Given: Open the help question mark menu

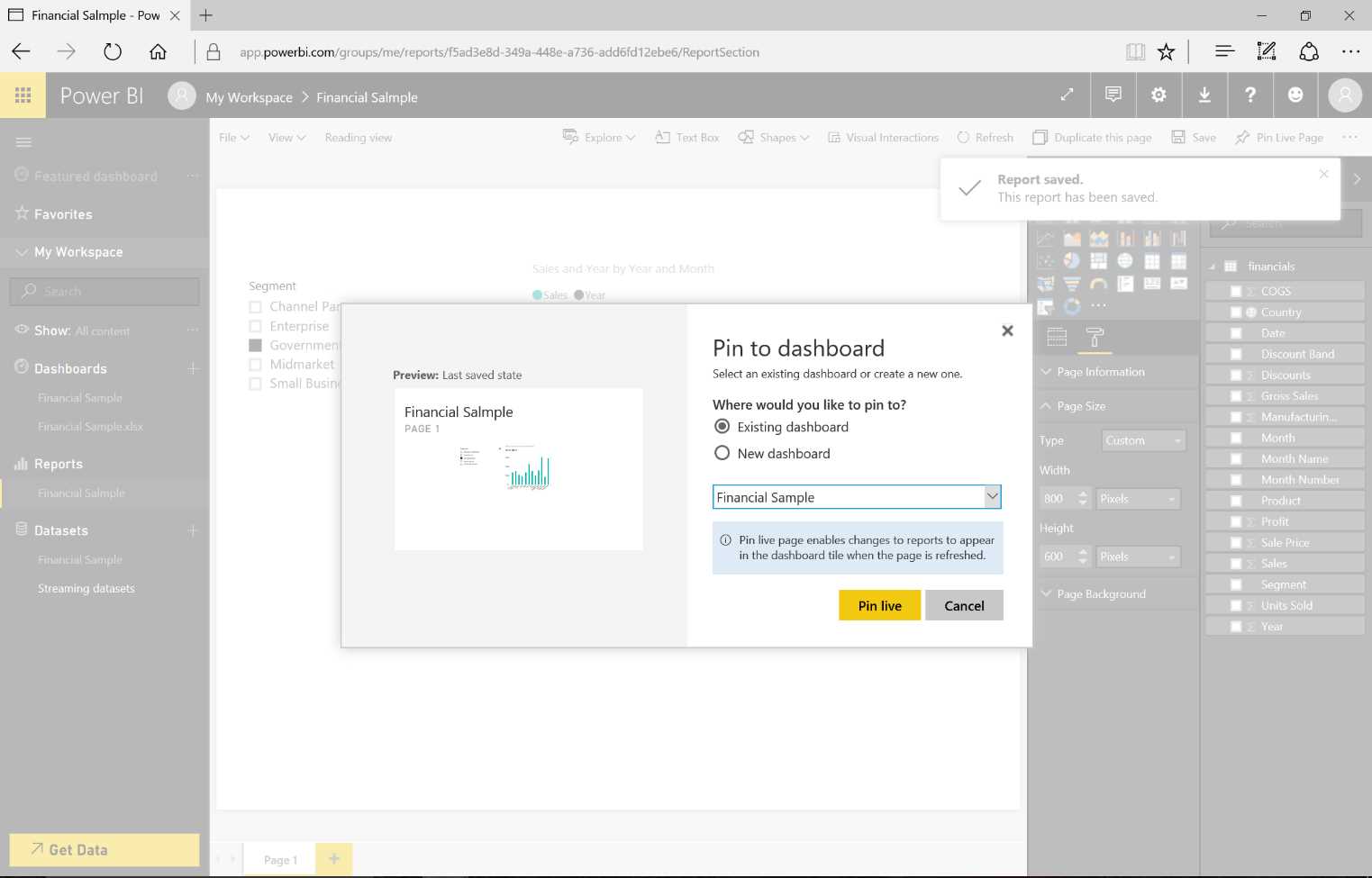Looking at the screenshot, I should (x=1250, y=95).
